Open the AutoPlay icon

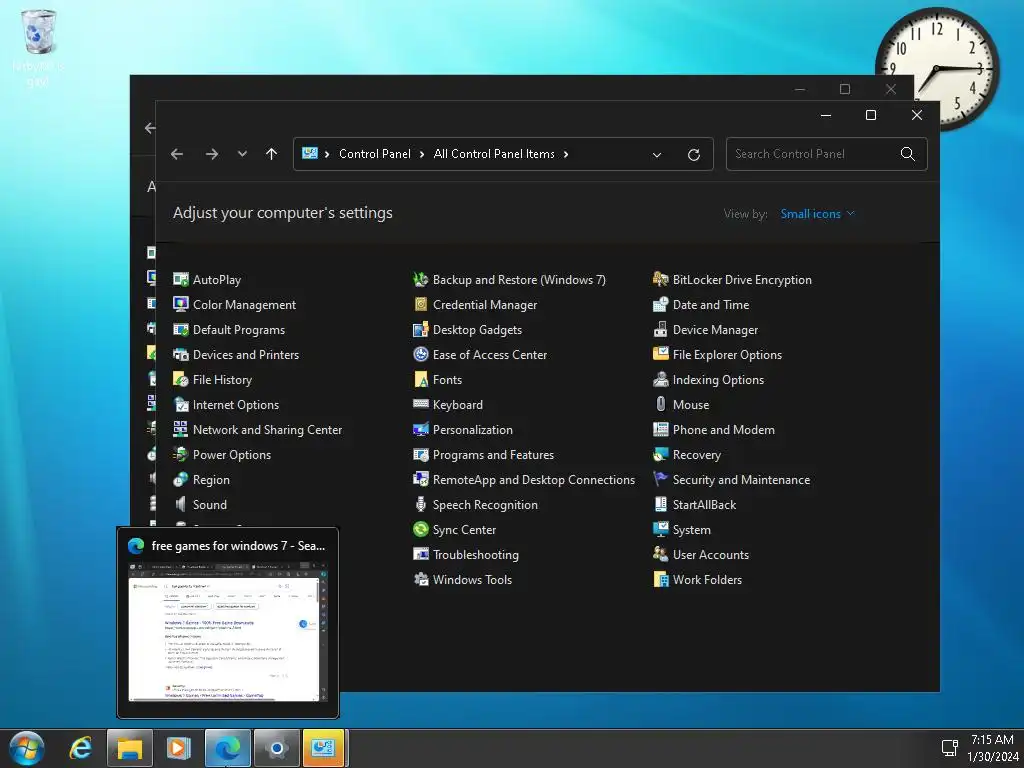tap(180, 280)
